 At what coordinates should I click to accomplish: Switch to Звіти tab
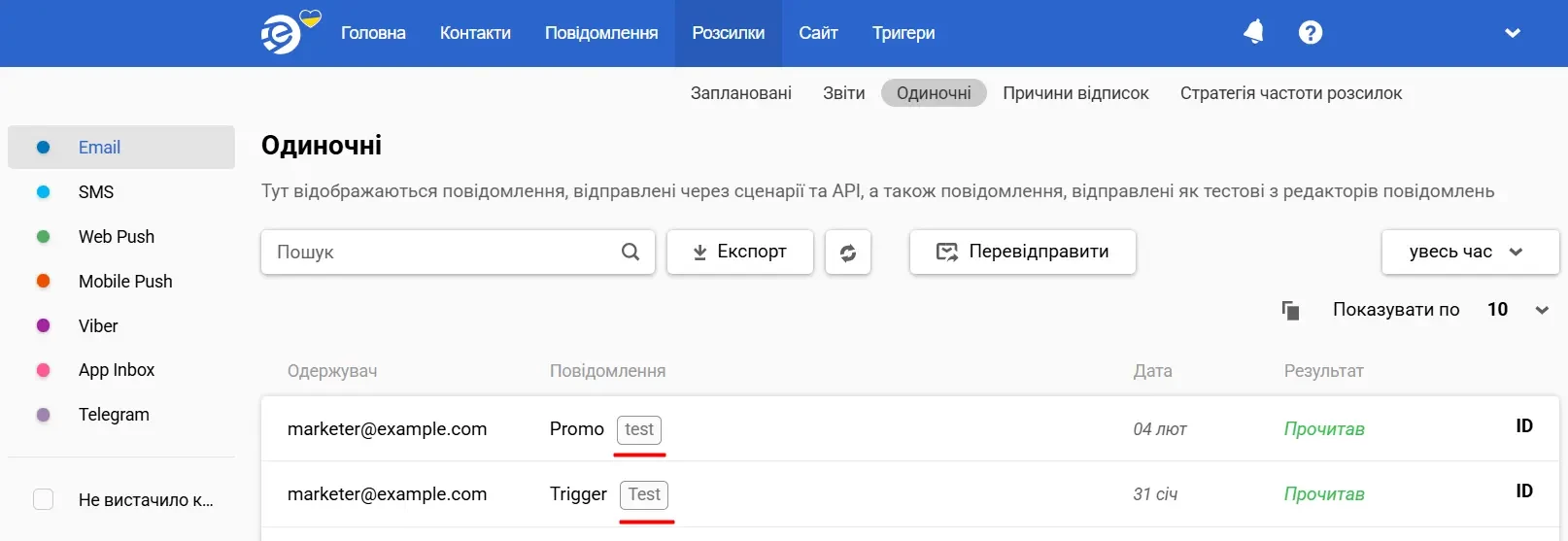coord(844,93)
